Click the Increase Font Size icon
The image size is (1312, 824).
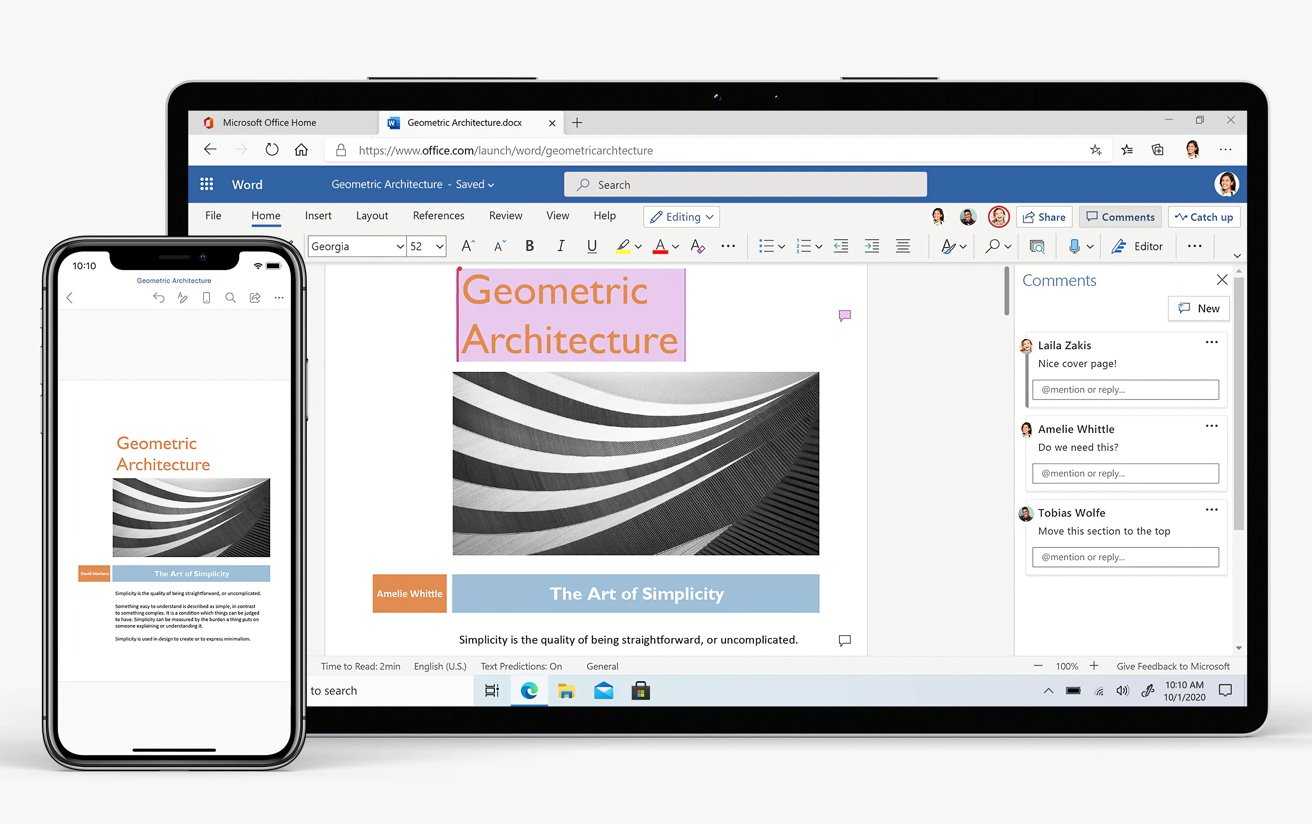[467, 246]
